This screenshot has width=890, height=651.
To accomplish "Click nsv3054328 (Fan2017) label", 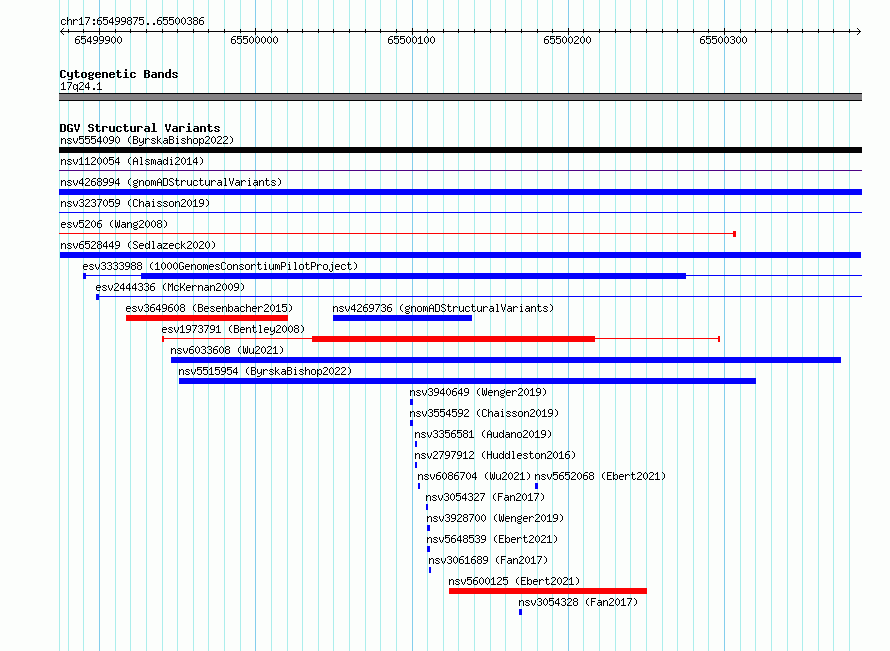I will point(578,602).
